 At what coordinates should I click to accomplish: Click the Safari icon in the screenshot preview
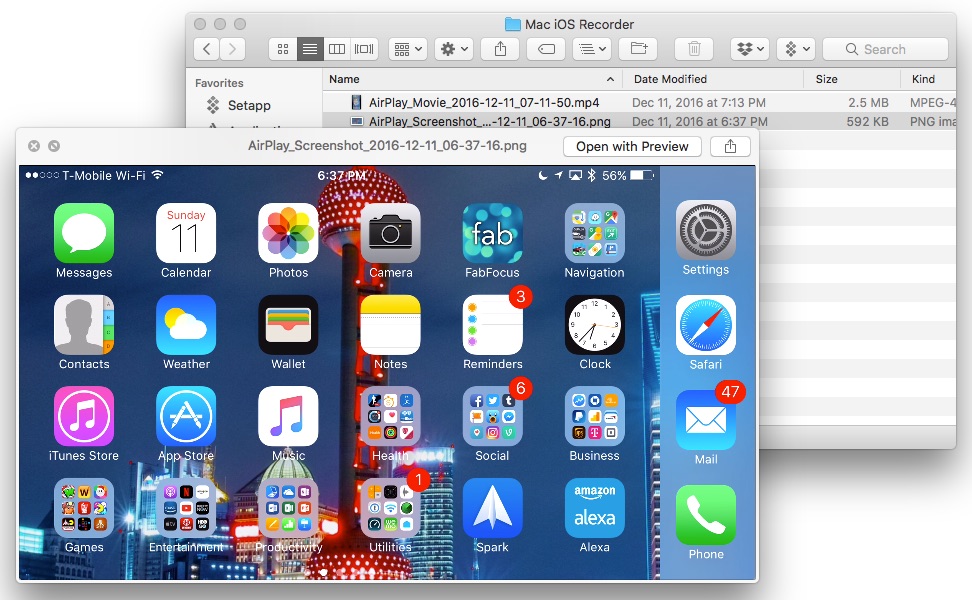coord(705,325)
